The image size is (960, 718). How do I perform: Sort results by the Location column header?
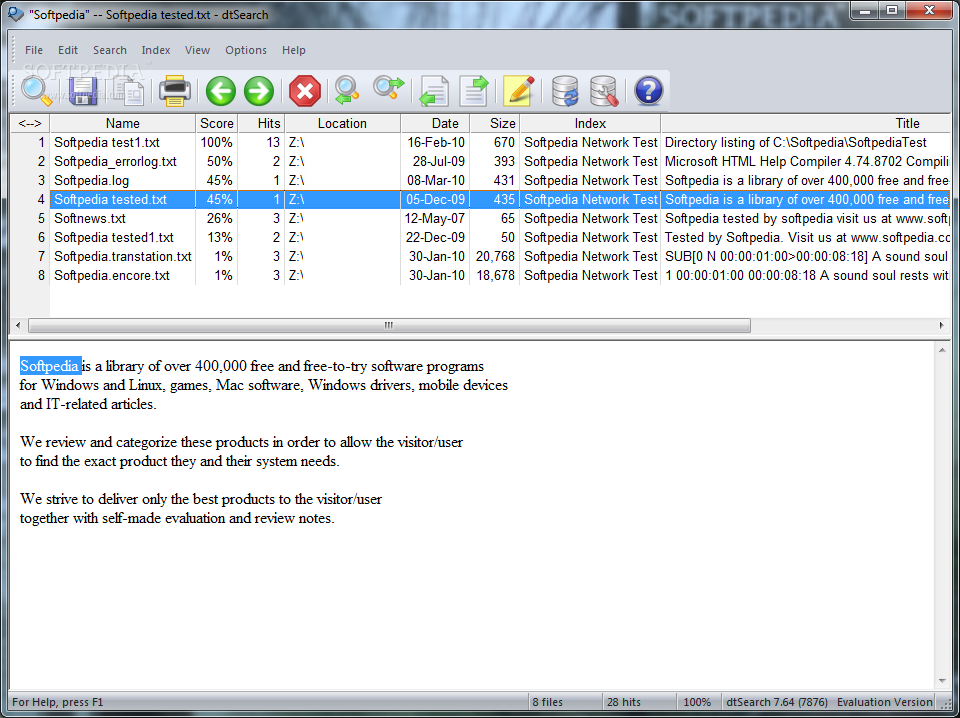point(342,123)
